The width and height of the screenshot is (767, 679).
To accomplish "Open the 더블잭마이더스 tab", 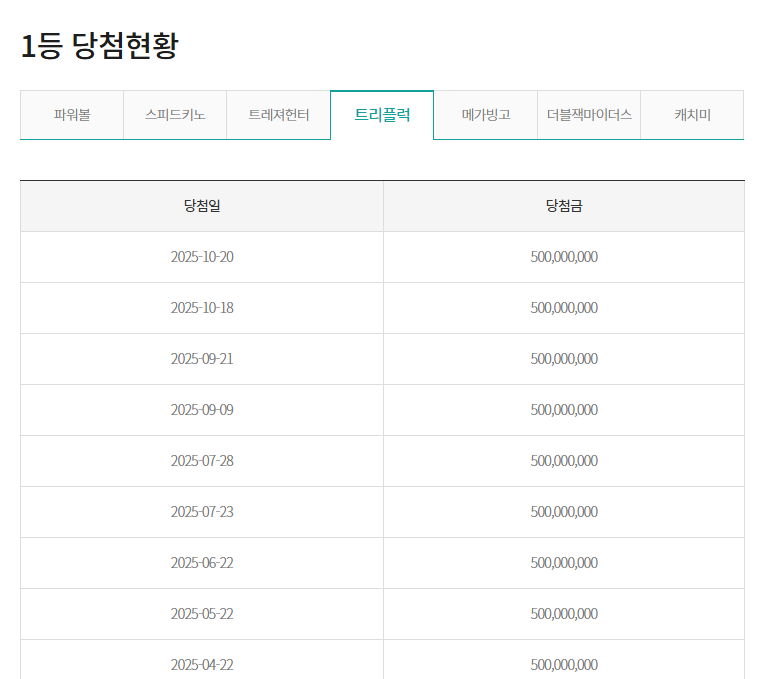I will pyautogui.click(x=589, y=115).
